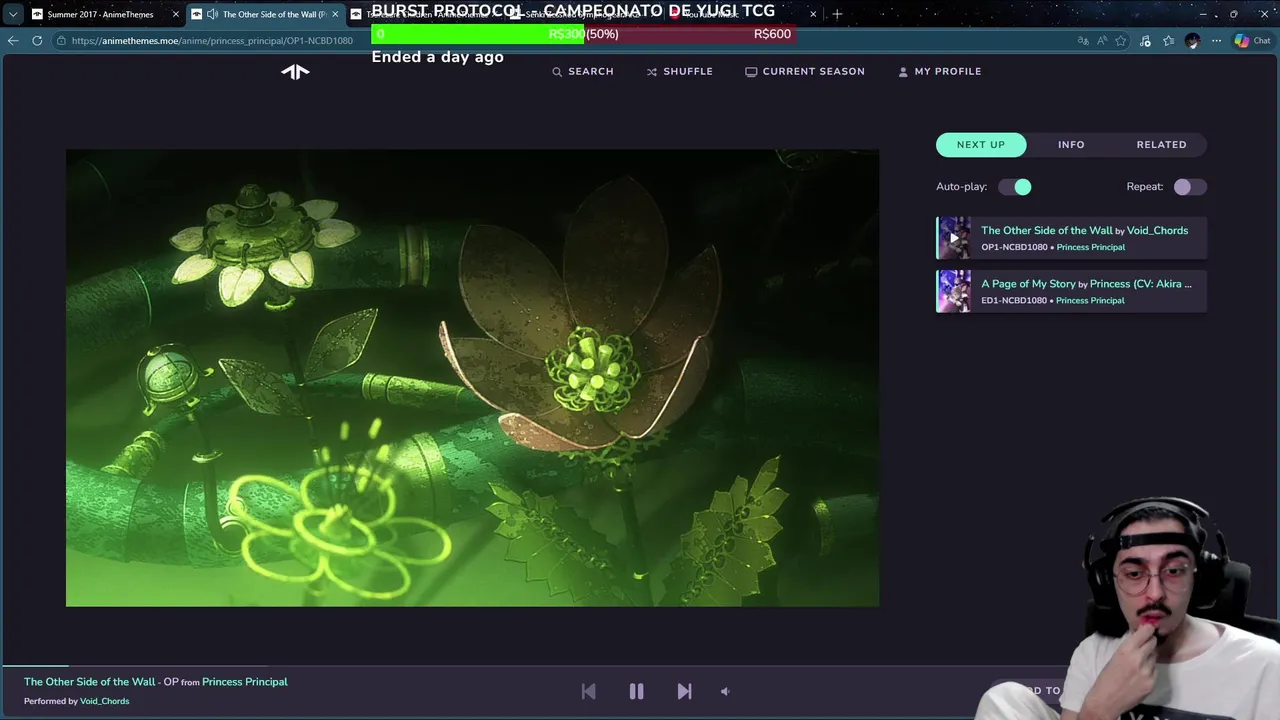Select A Page of My Story playlist entry
The width and height of the screenshot is (1280, 720).
click(x=1071, y=291)
